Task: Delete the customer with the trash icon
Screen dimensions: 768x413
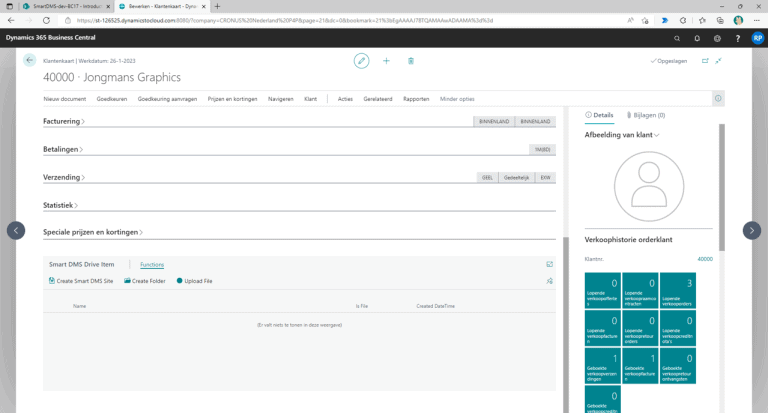Action: pyautogui.click(x=411, y=61)
